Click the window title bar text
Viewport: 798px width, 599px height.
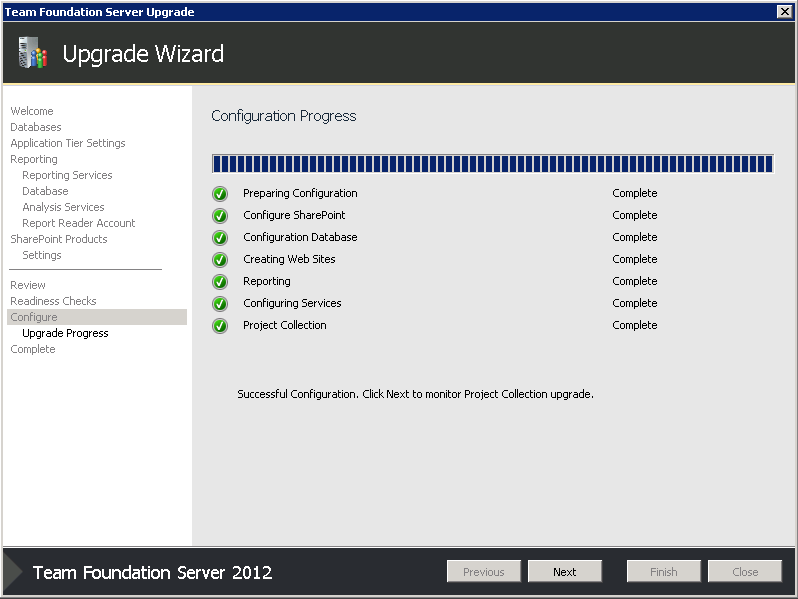coord(99,12)
